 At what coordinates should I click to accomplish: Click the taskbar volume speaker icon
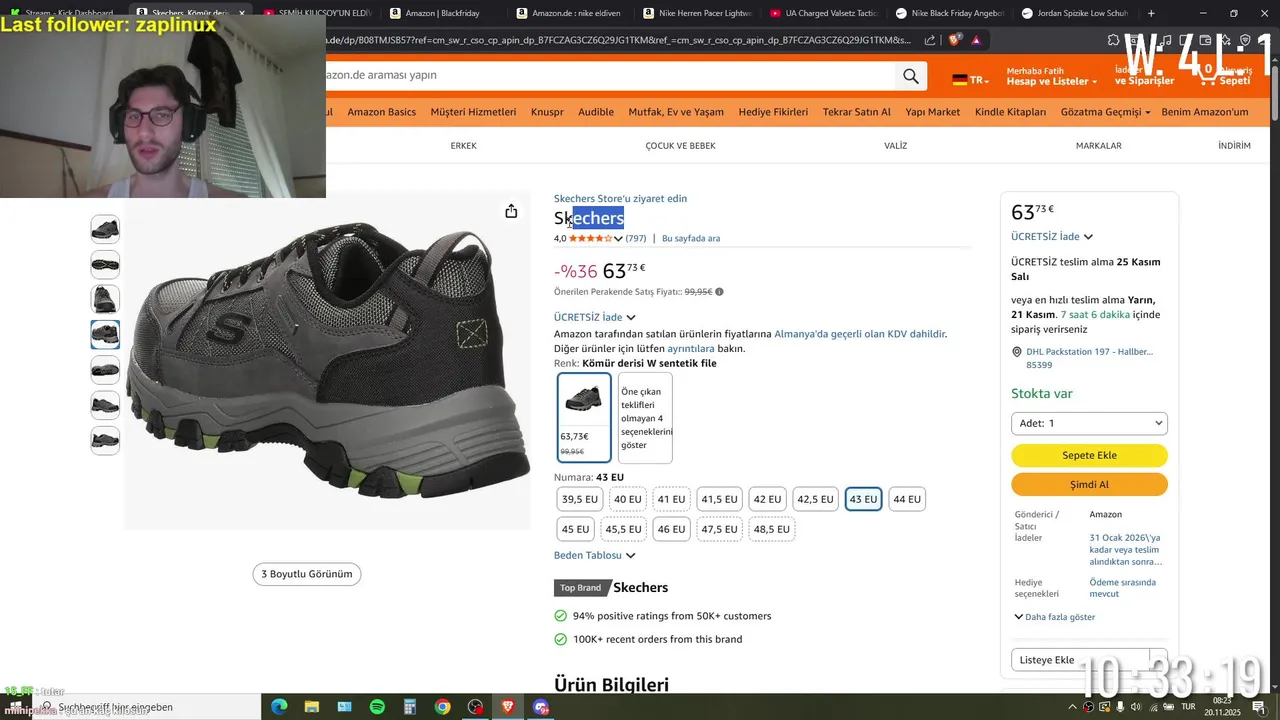(x=1136, y=707)
